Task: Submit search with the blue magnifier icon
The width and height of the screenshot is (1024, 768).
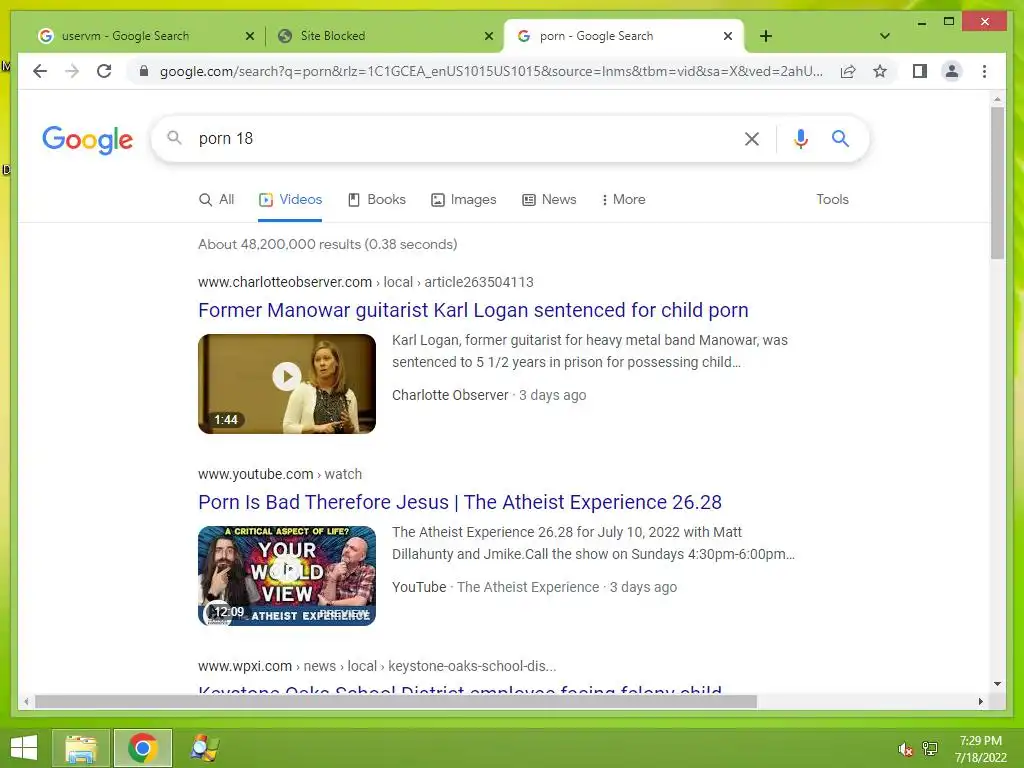Action: click(840, 138)
